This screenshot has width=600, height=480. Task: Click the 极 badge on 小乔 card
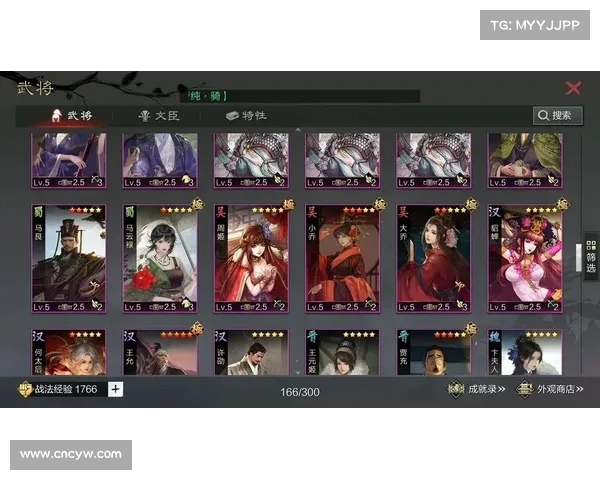380,204
